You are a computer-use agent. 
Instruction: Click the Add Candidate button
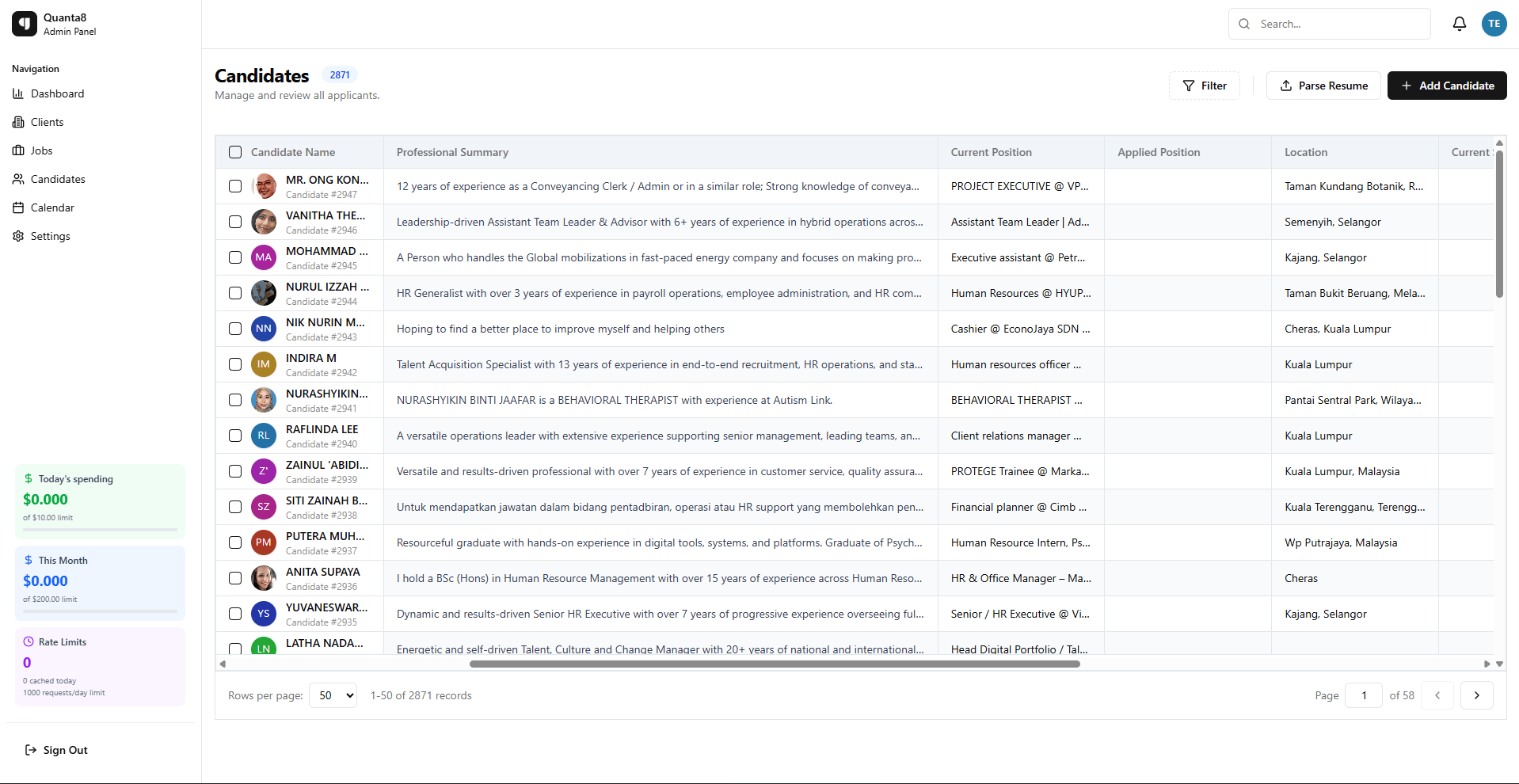(x=1447, y=86)
